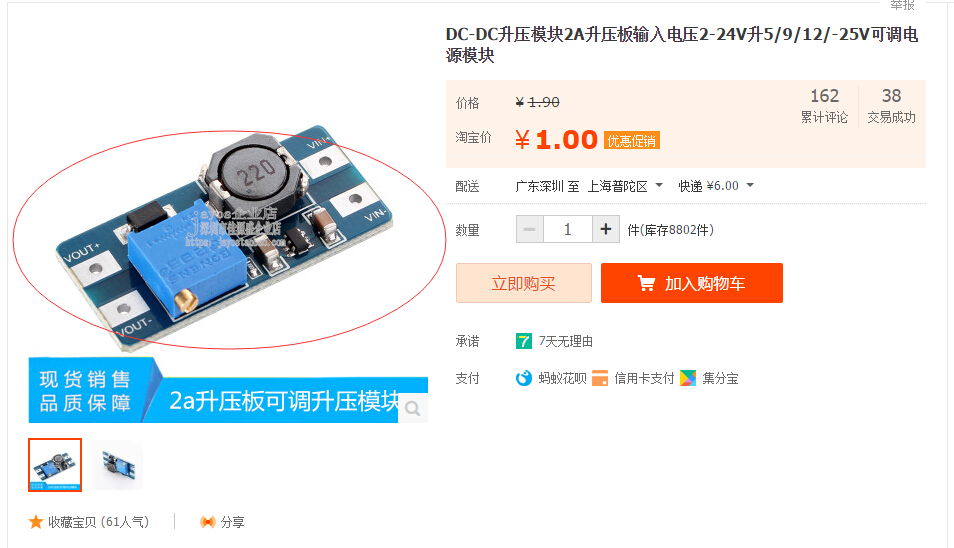954x548 pixels.
Task: Click the shopping cart icon on 加入购物车
Action: [646, 283]
